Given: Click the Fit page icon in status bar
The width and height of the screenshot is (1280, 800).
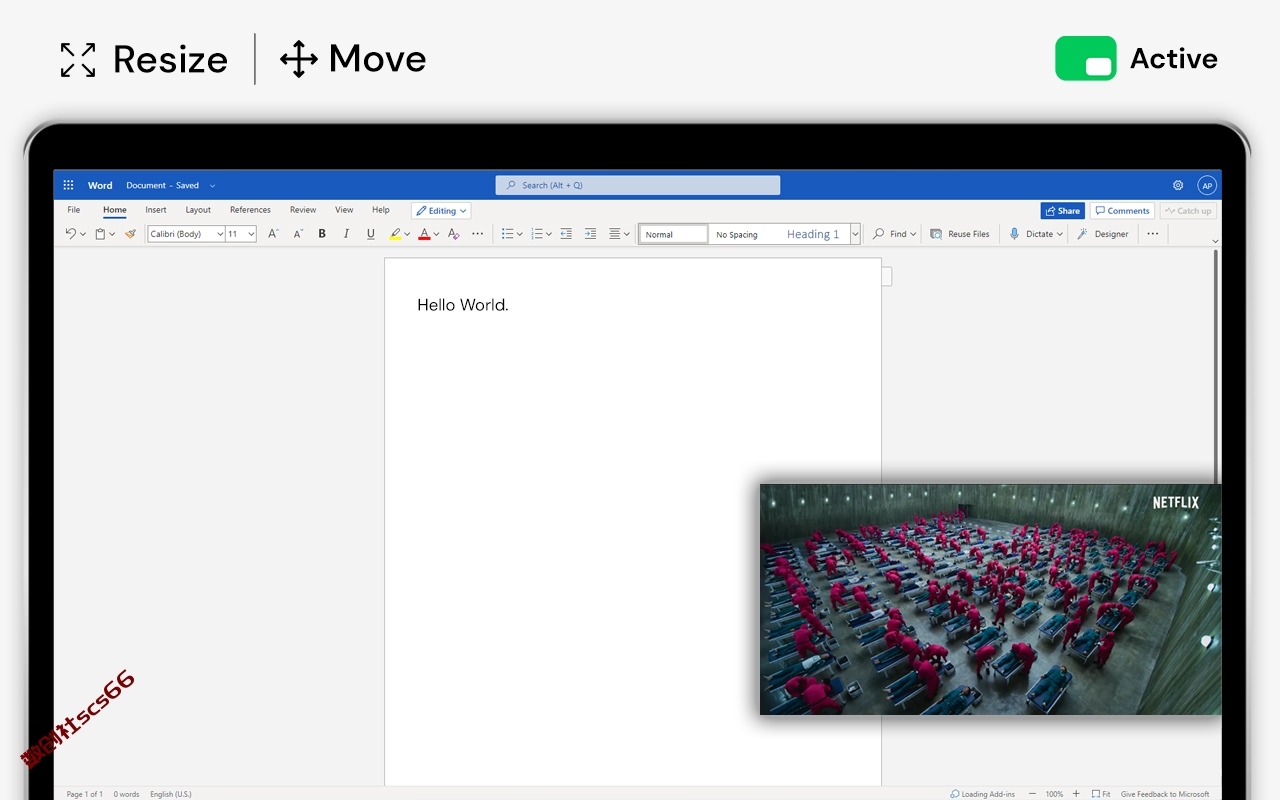Looking at the screenshot, I should pos(1096,794).
